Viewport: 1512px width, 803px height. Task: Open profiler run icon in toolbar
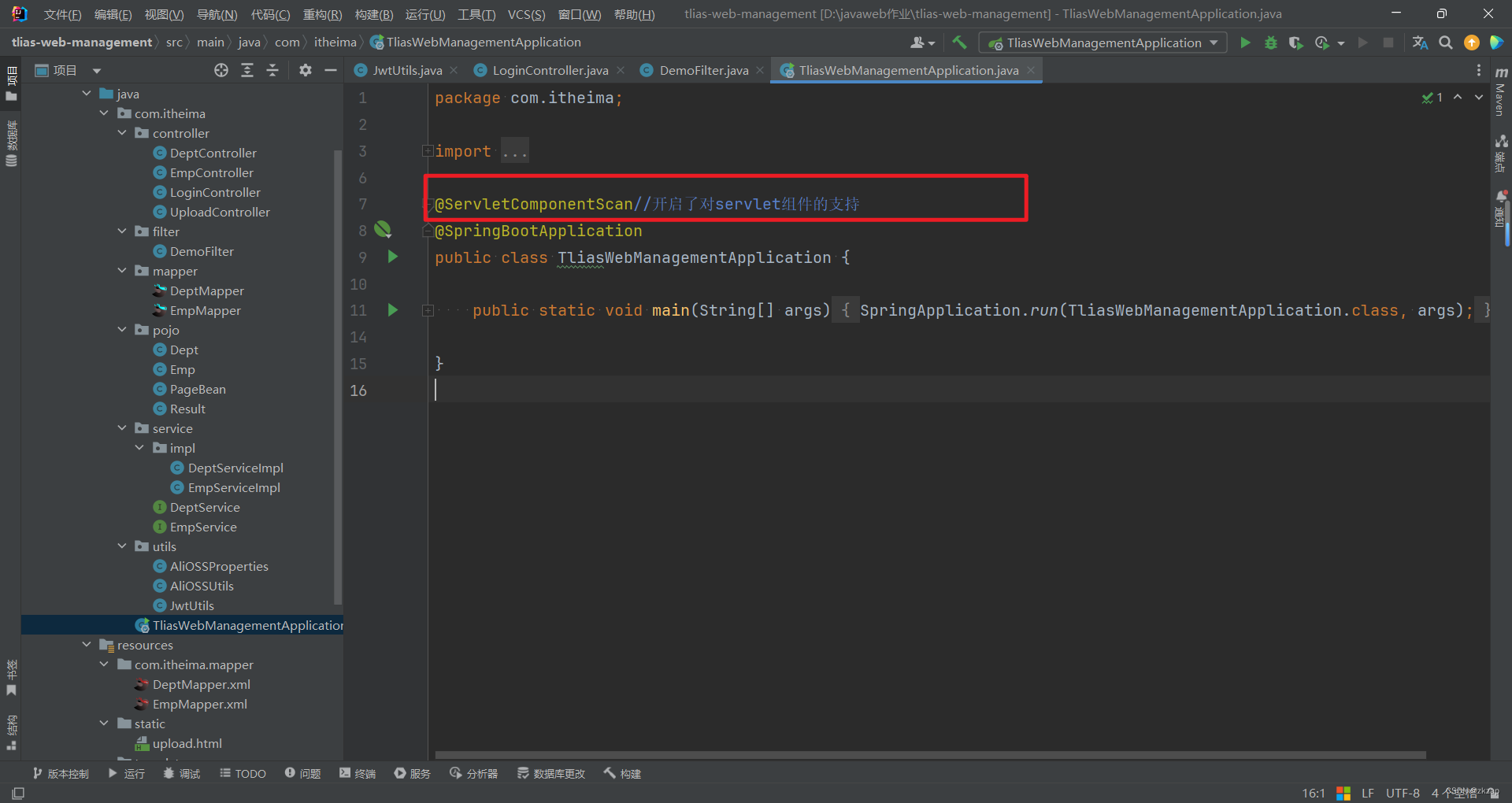(1322, 43)
